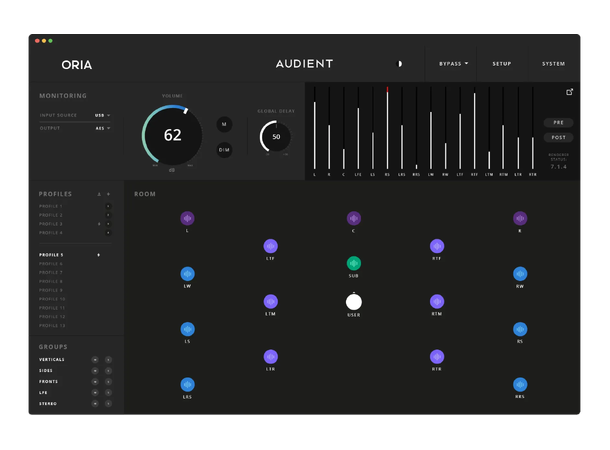Mute the STEREO group
Viewport: 610px width, 450px height.
pyautogui.click(x=95, y=404)
